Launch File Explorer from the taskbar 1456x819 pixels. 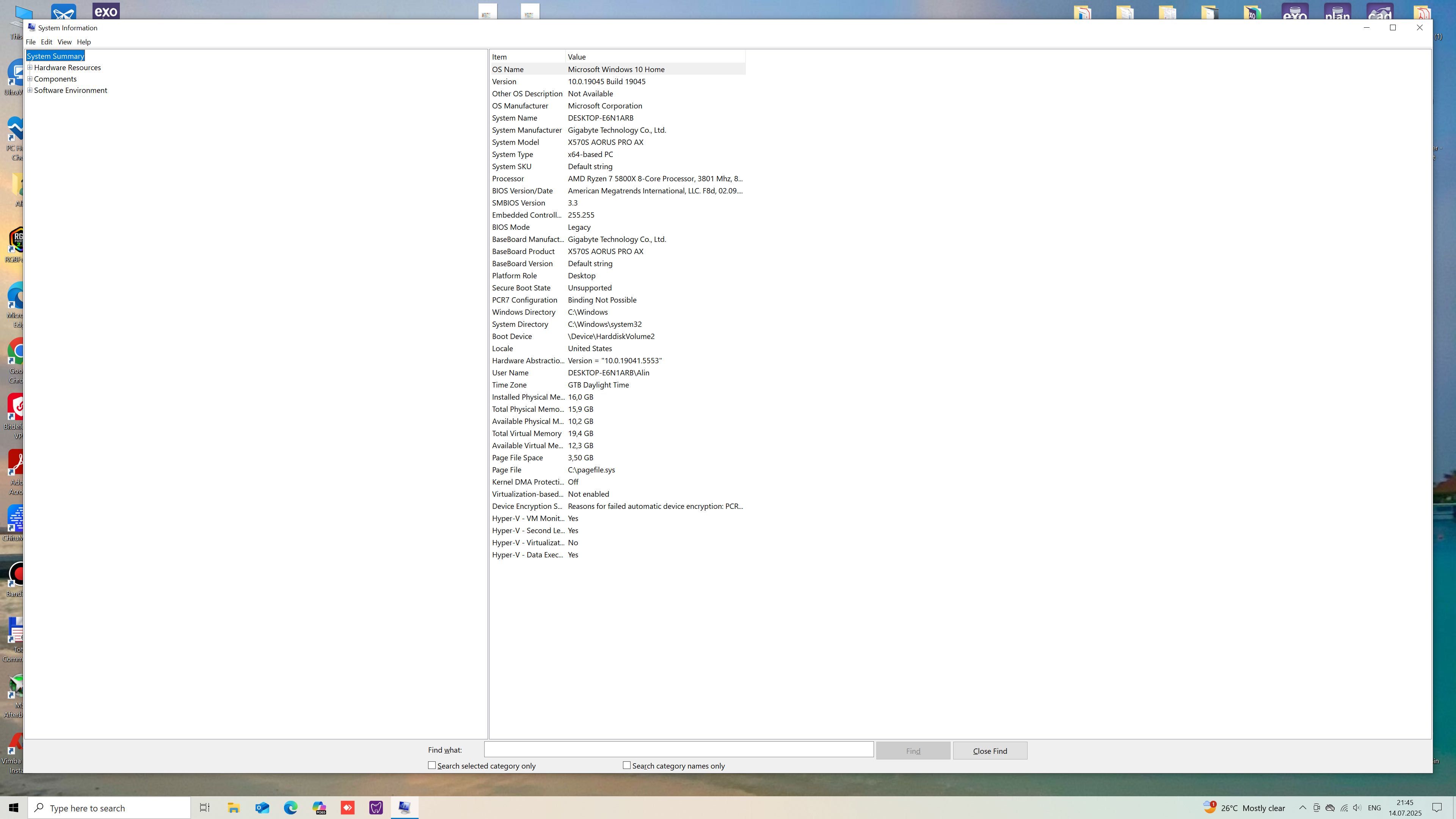pyautogui.click(x=234, y=808)
